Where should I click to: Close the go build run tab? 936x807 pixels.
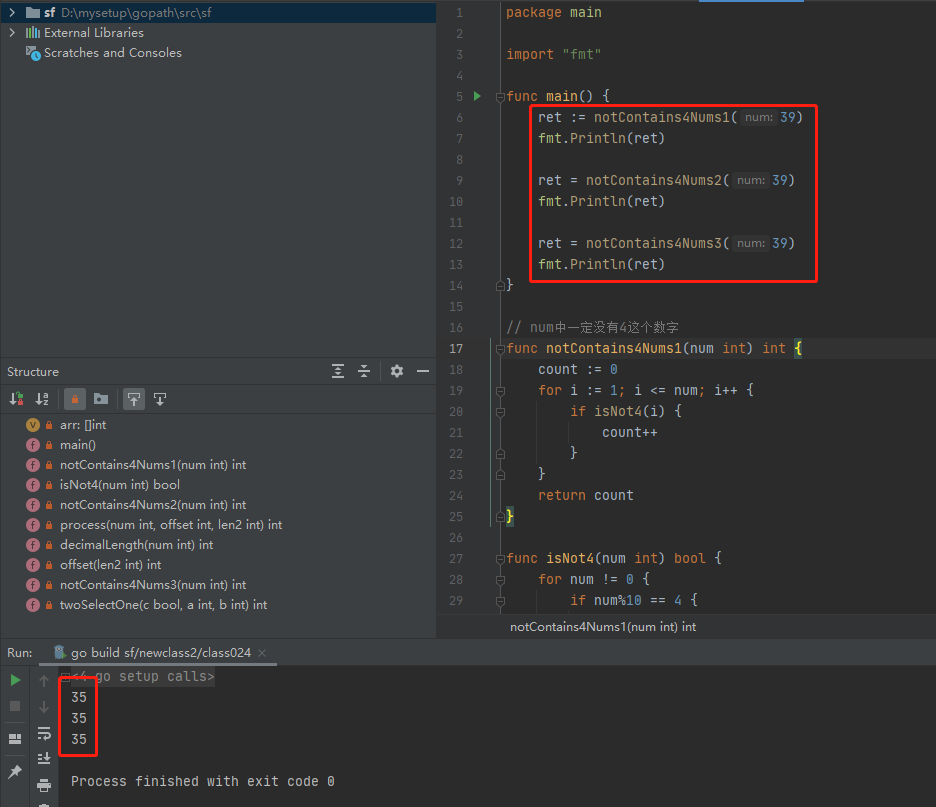point(261,653)
